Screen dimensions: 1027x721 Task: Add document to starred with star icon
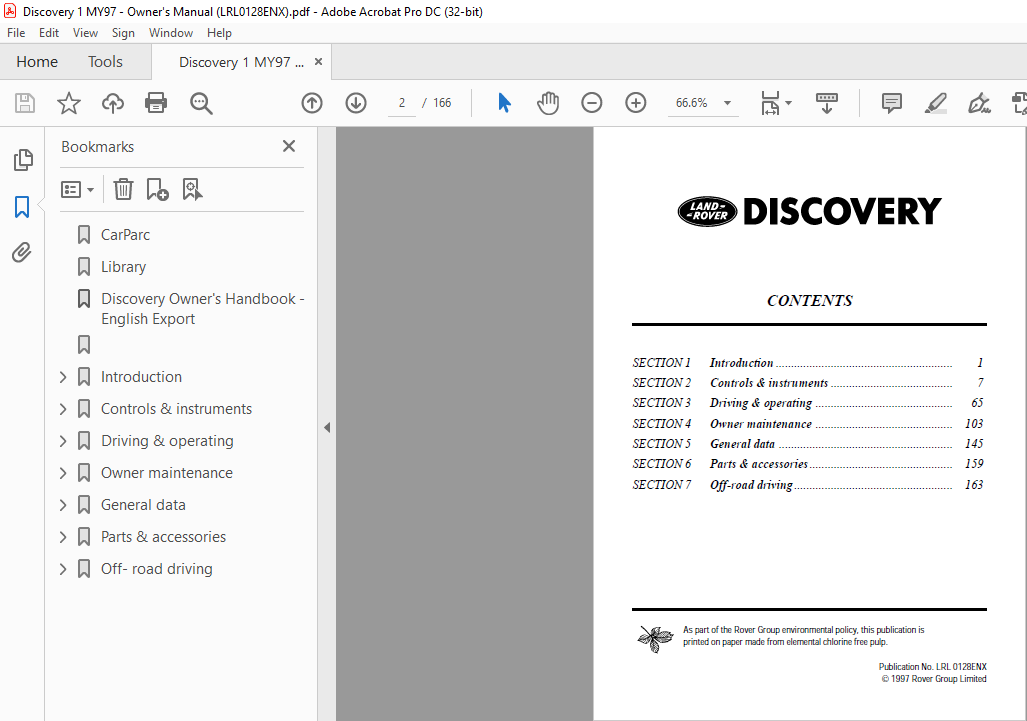click(69, 103)
